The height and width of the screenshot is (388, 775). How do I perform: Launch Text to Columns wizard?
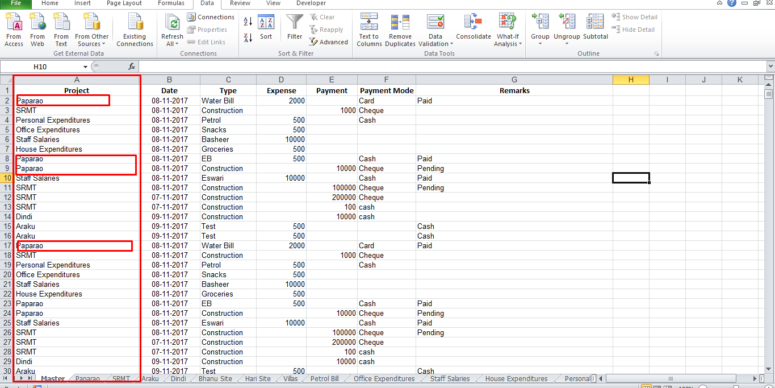369,30
